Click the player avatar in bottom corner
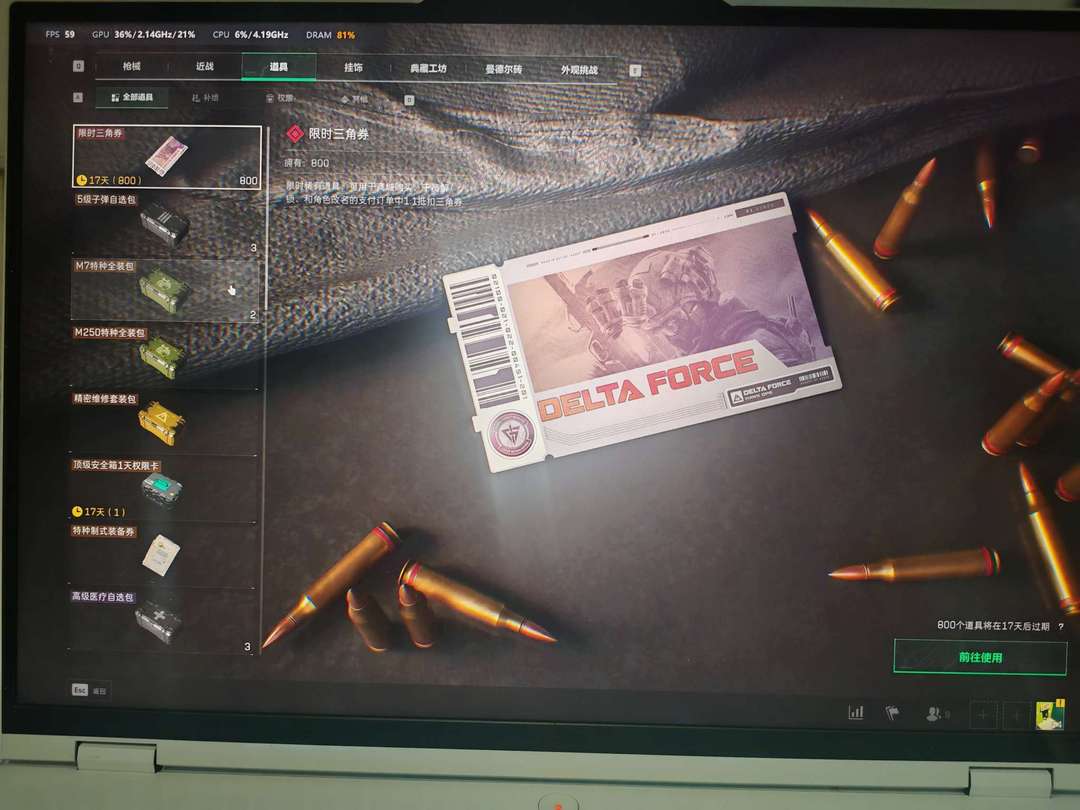 click(x=1050, y=715)
